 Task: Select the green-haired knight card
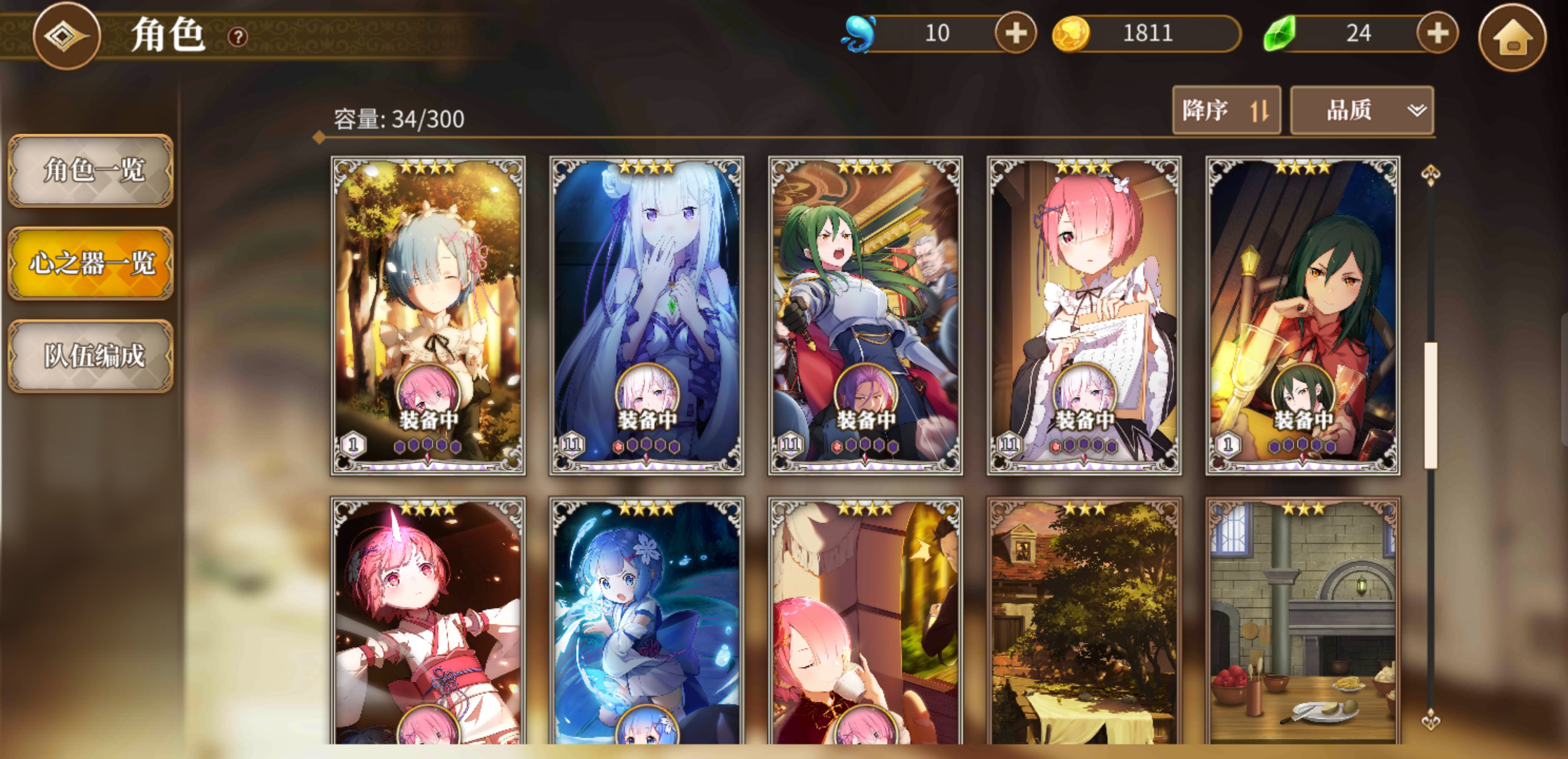[865, 316]
